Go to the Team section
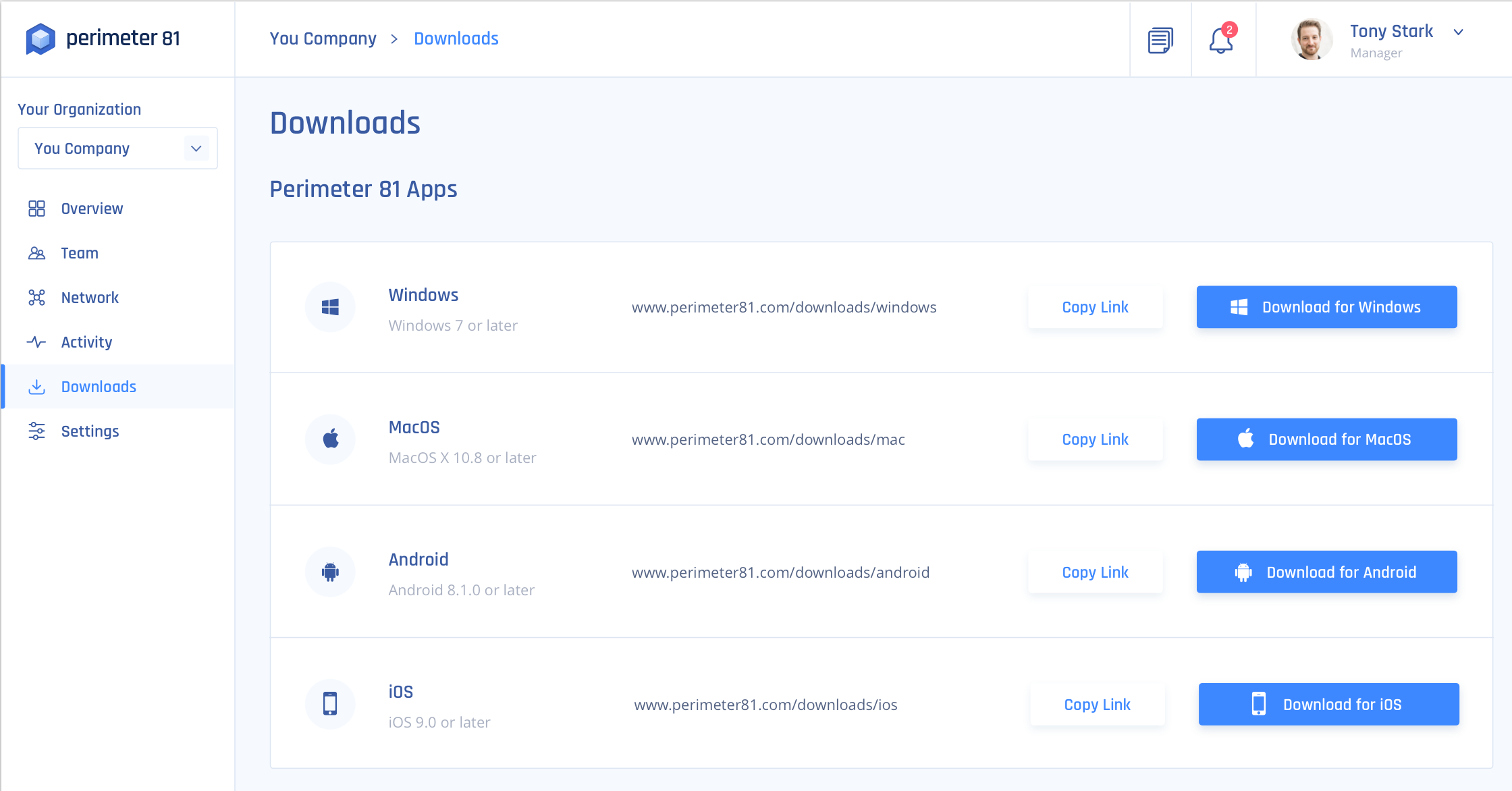1512x791 pixels. [80, 253]
